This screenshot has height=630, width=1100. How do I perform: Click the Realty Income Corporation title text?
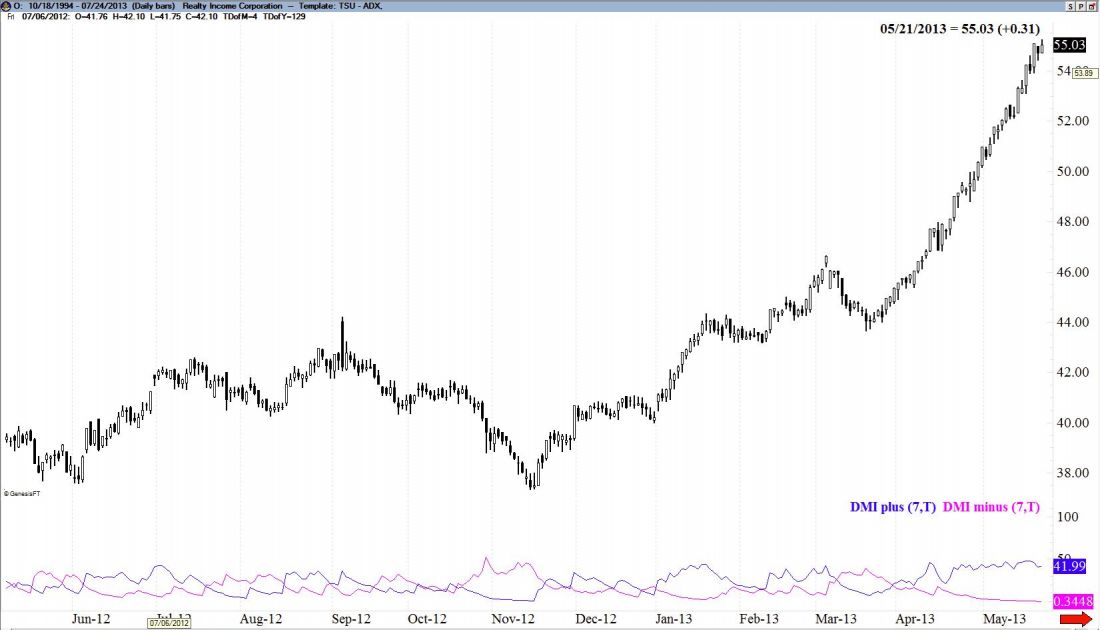point(228,6)
